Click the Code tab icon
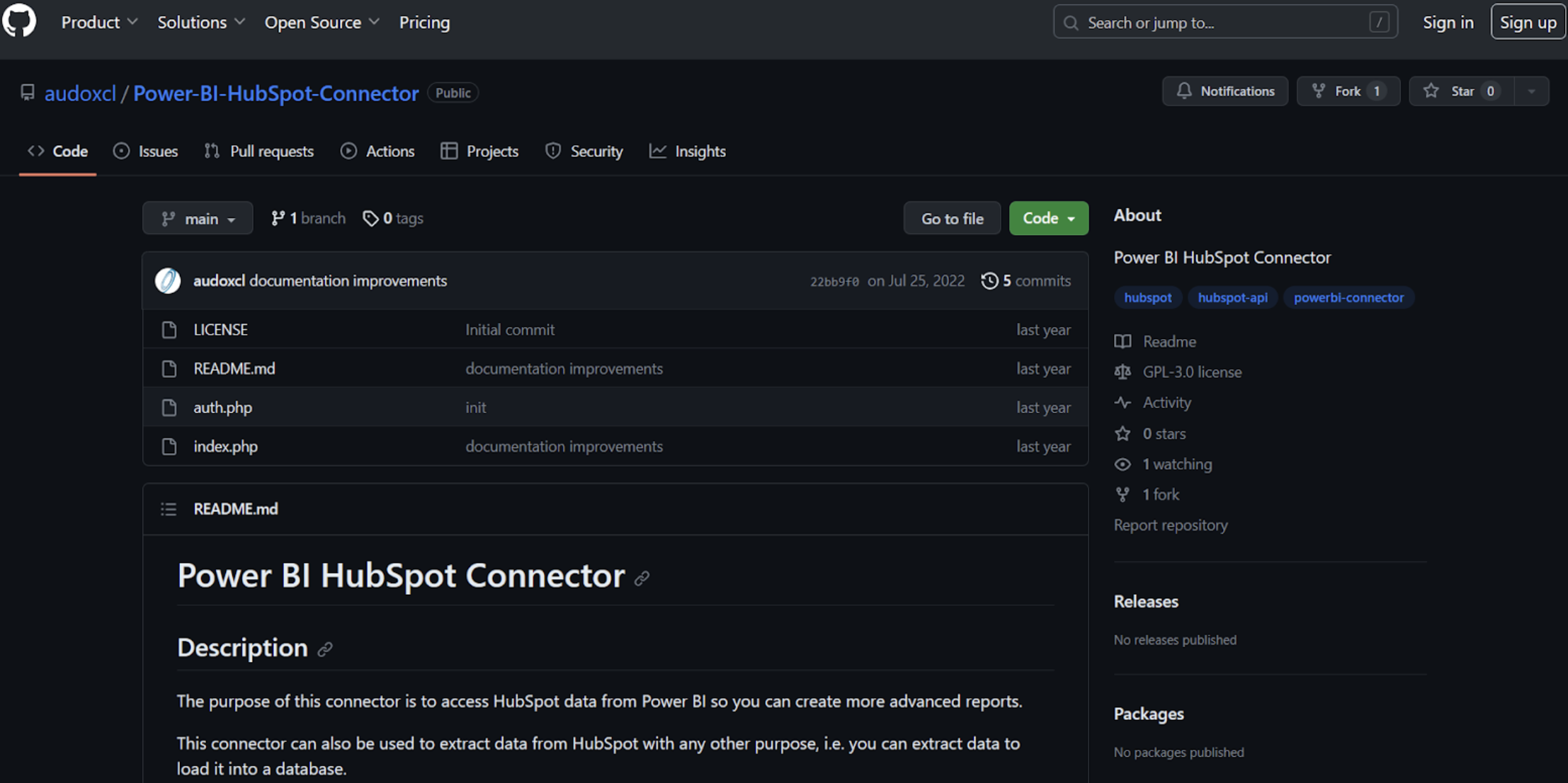This screenshot has width=1568, height=783. point(37,150)
